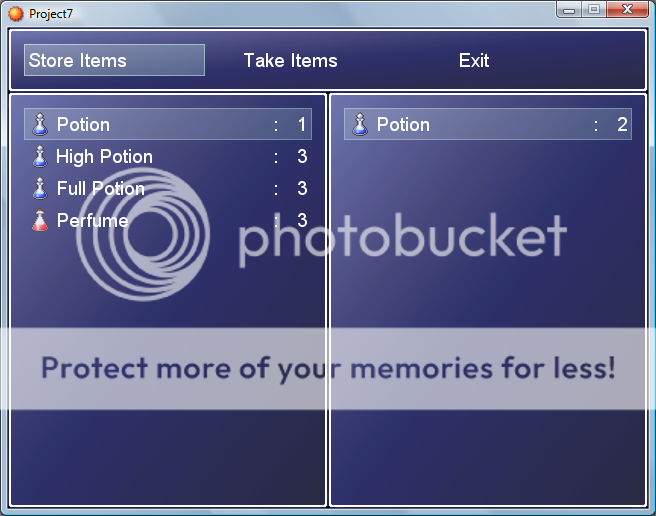Choose the Take Items option

click(290, 60)
